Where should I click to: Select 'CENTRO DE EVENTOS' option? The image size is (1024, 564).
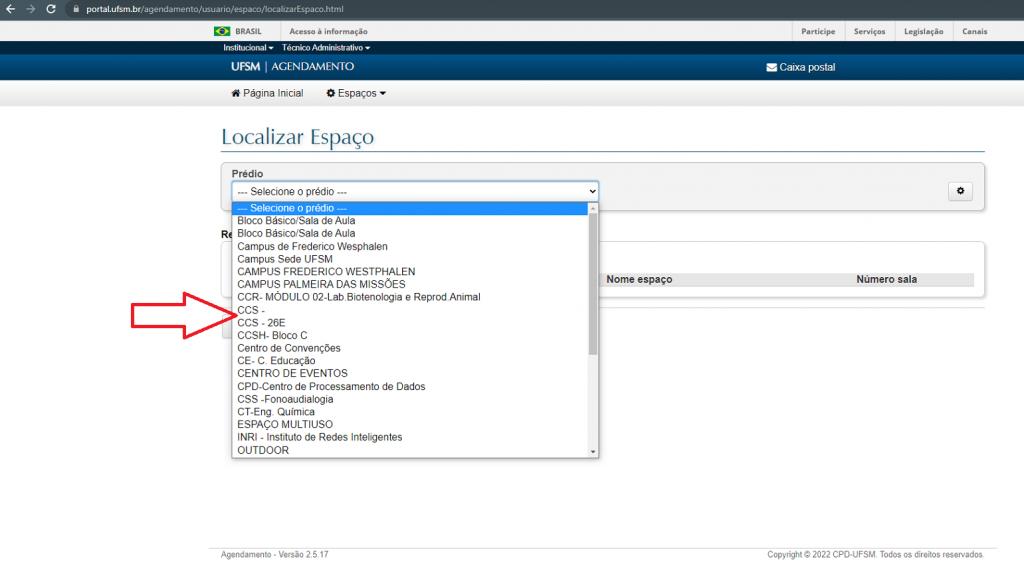292,374
